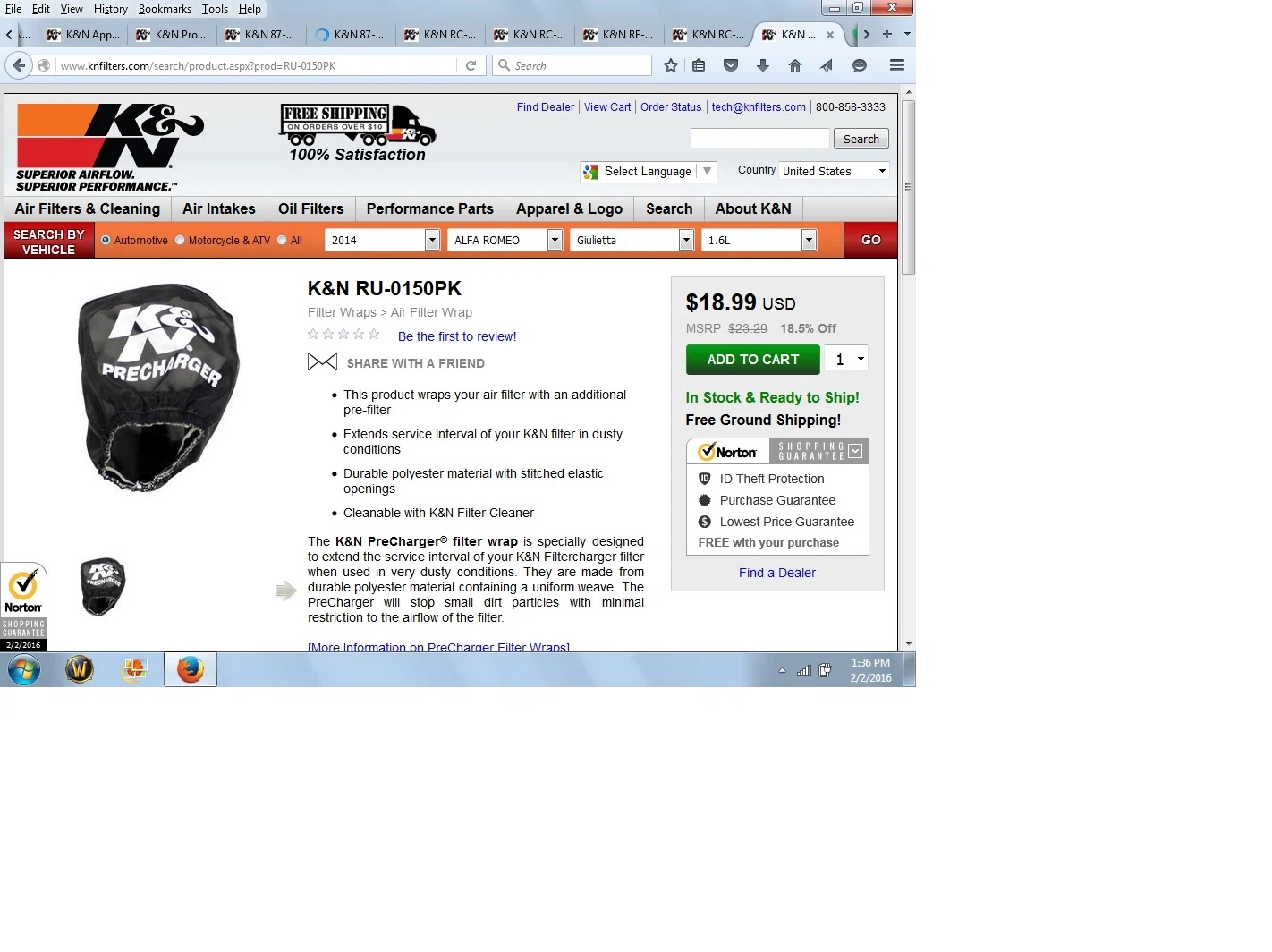Click the page vertical scrollbar thumb
Image resolution: width=1272 pixels, height=952 pixels.
[909, 187]
